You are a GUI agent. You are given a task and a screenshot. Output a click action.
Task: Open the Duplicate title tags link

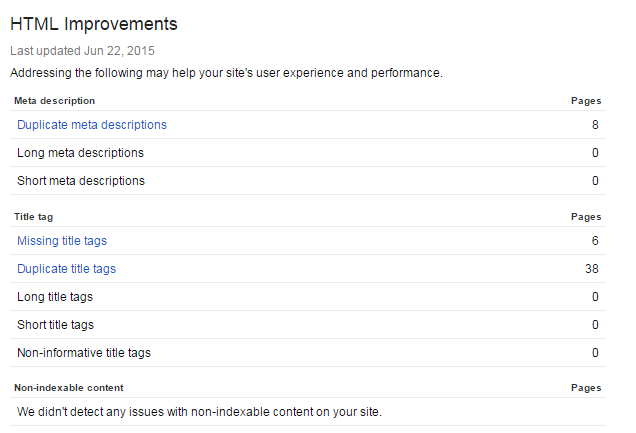(x=66, y=268)
